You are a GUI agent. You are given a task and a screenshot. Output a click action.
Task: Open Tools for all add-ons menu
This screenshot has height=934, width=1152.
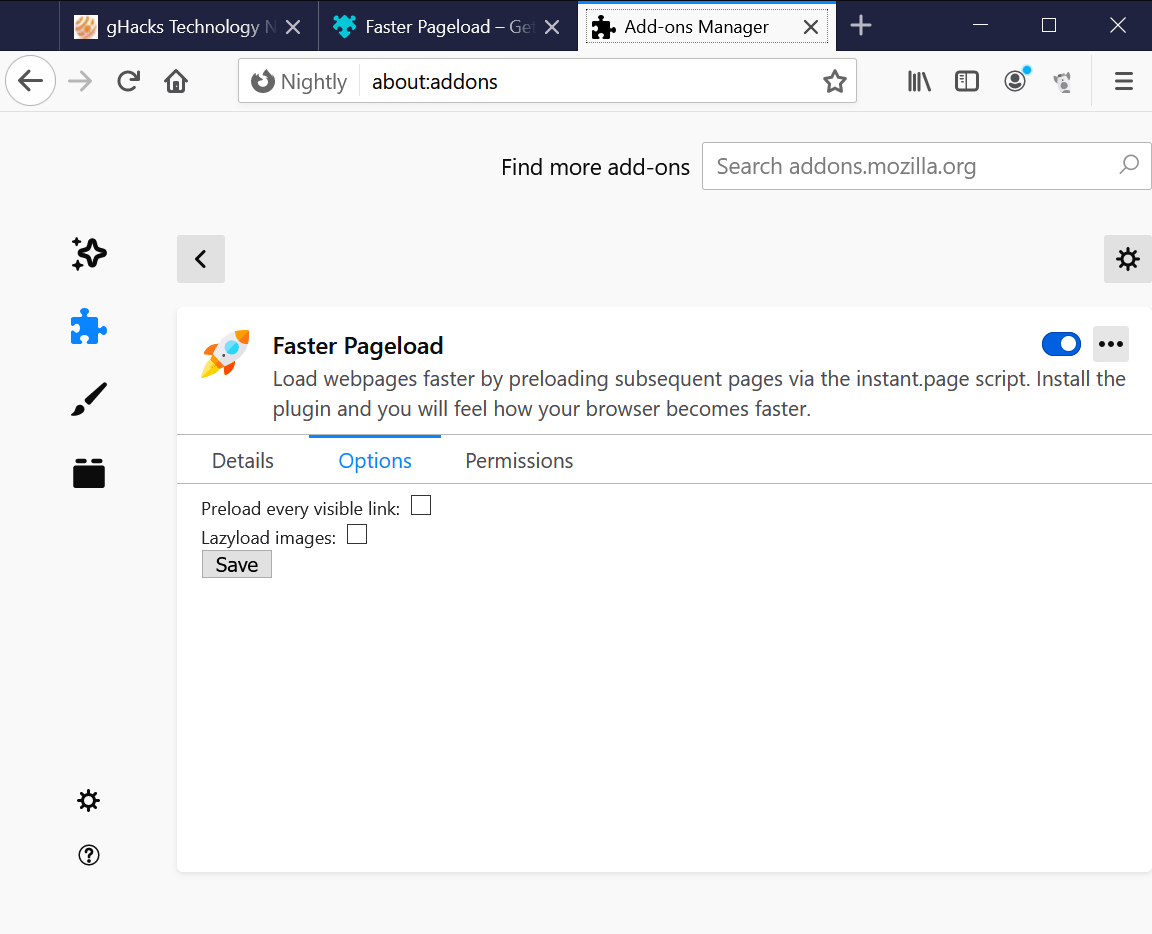pyautogui.click(x=1127, y=259)
